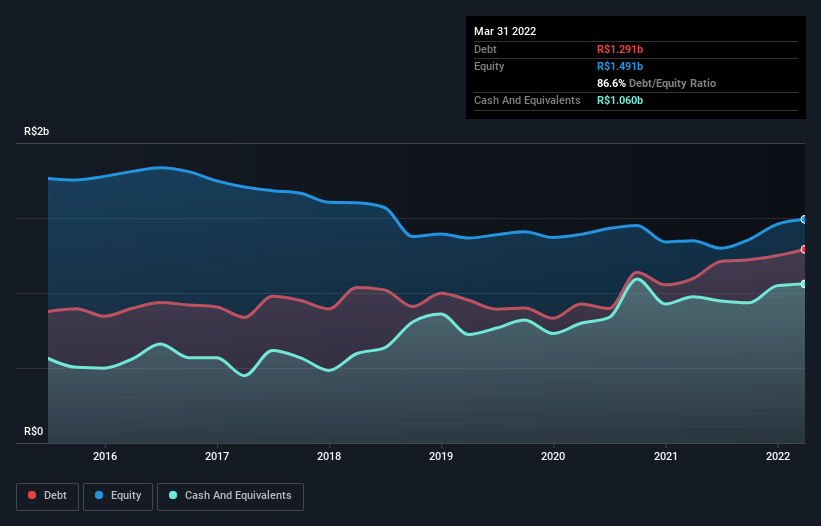Select the 2022 x-axis label
The image size is (821, 526).
[x=778, y=456]
